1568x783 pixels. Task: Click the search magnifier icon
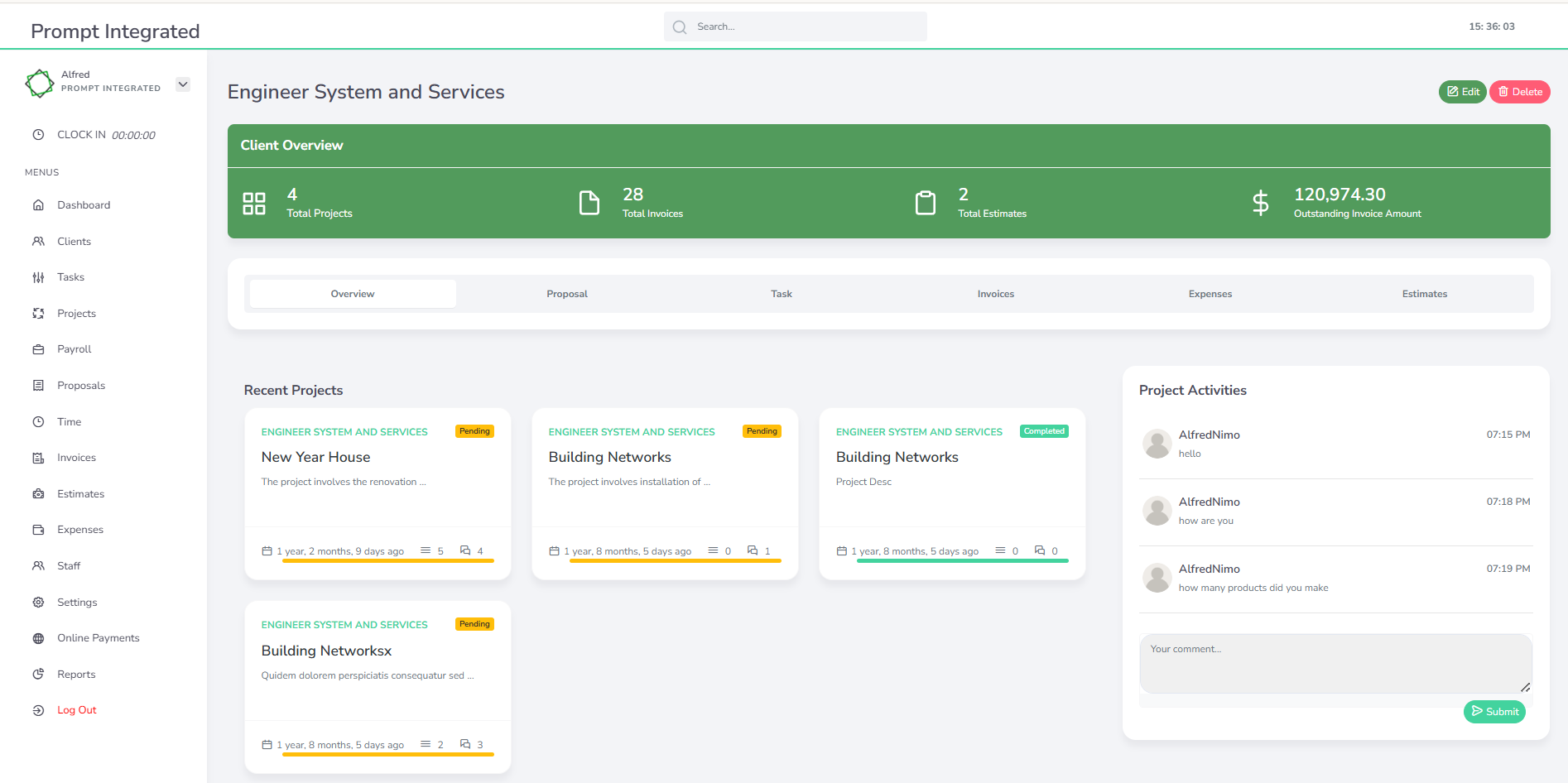click(680, 27)
